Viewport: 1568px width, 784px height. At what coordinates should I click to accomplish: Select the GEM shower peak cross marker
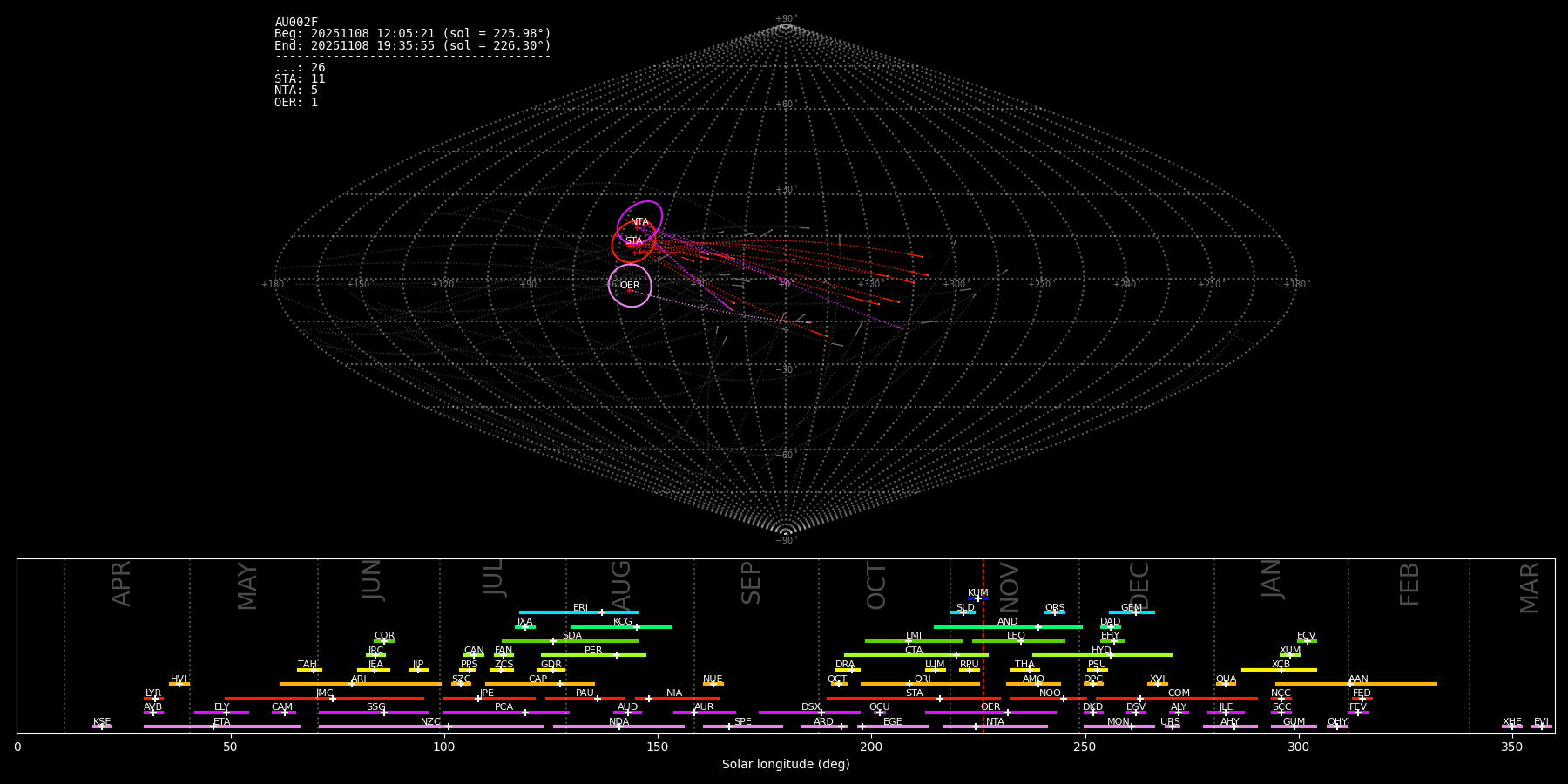(x=1135, y=612)
